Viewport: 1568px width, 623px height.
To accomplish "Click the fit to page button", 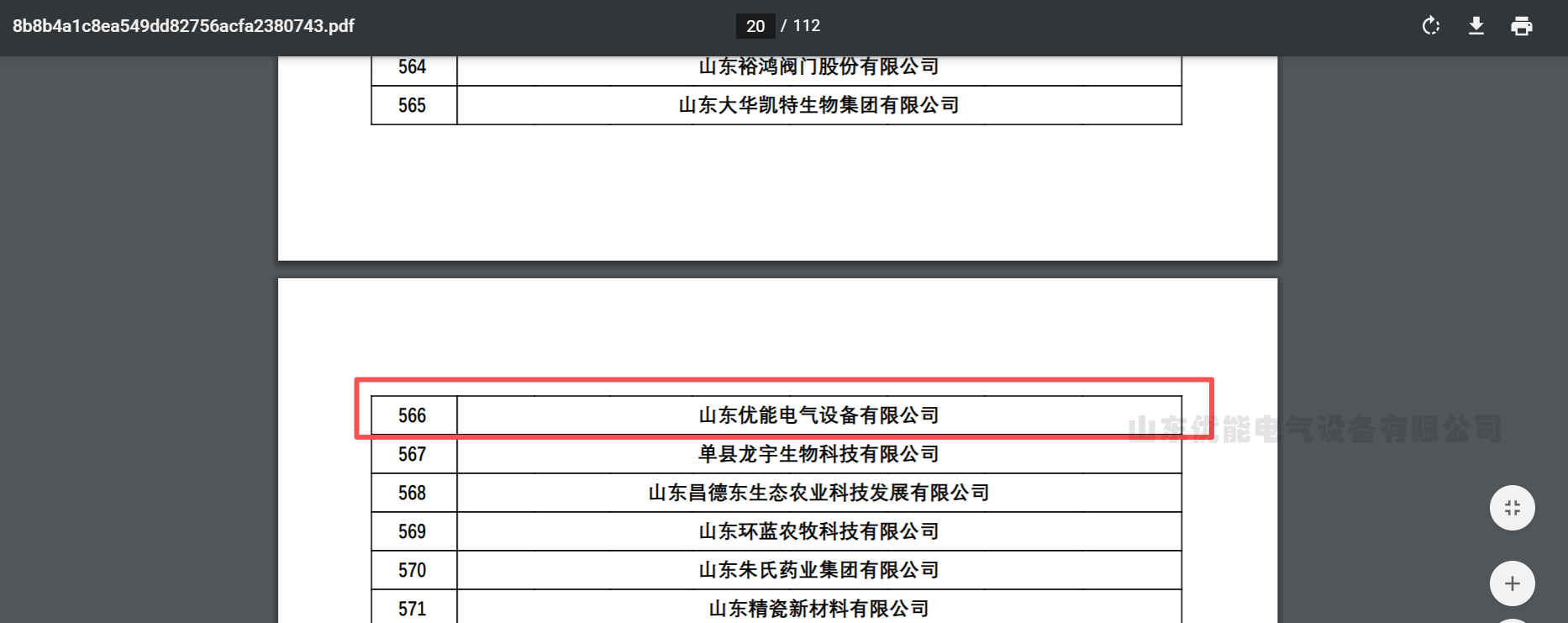I will click(1513, 508).
